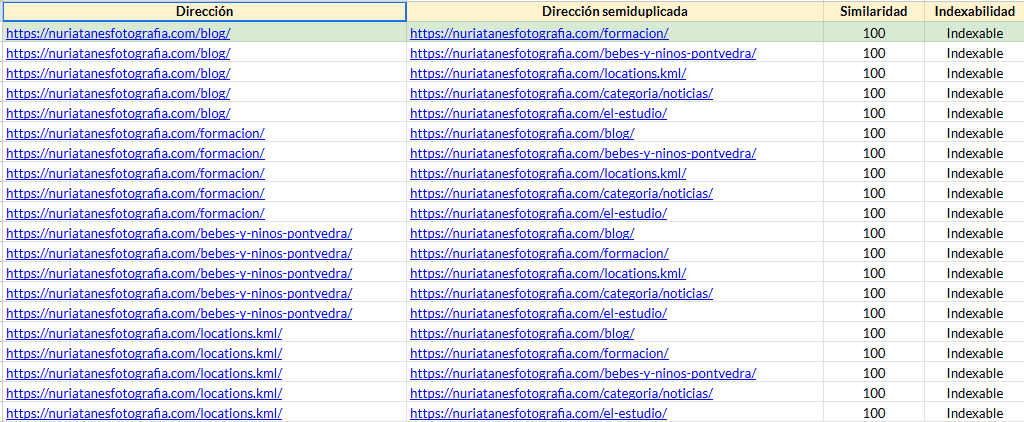Click the "Indexabilidad" column header

click(974, 11)
